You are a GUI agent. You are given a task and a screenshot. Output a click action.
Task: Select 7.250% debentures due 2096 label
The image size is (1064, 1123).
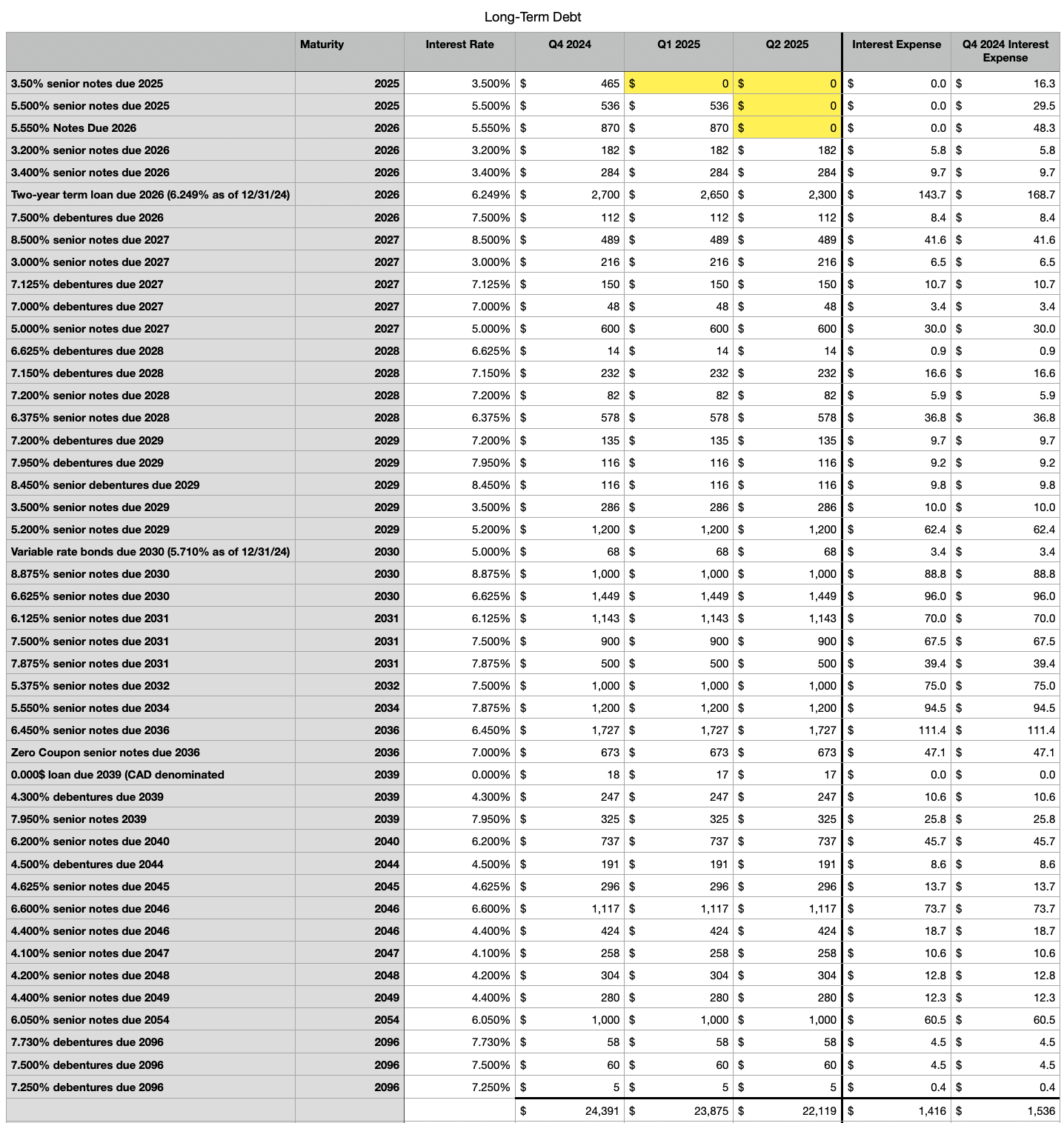pyautogui.click(x=87, y=1087)
